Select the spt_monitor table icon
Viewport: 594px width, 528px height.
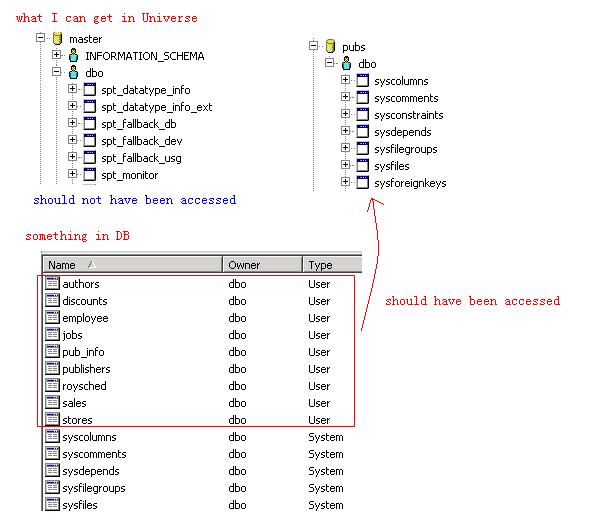(89, 175)
